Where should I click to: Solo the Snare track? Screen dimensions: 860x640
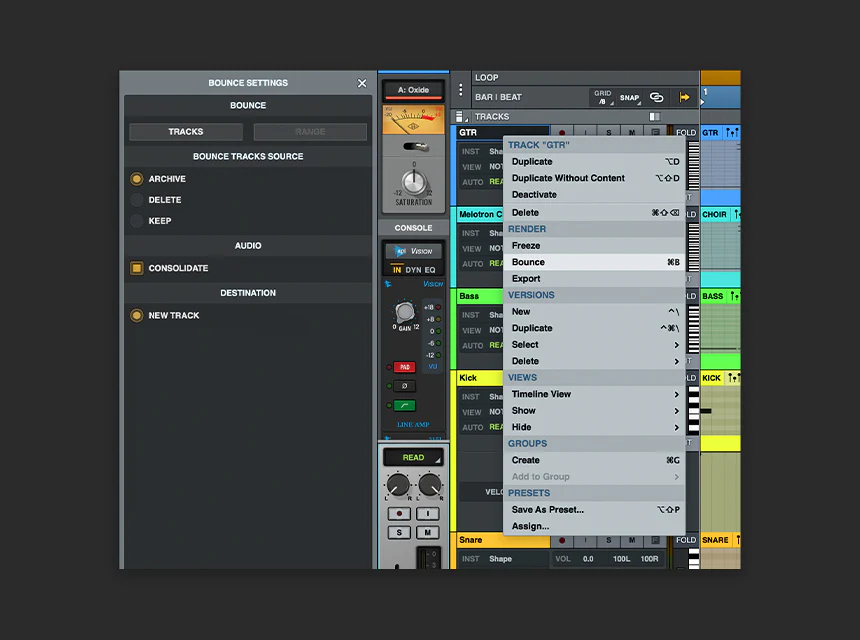tap(609, 541)
